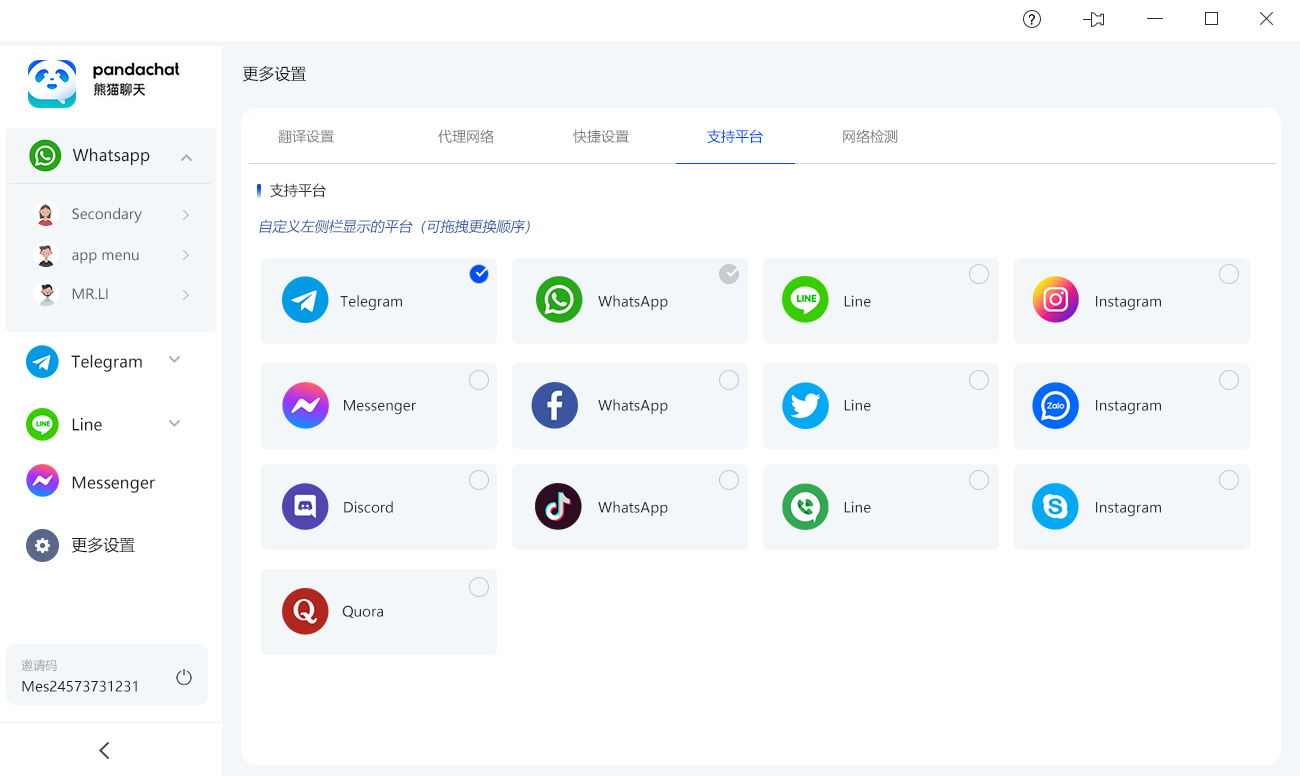Screen dimensions: 1300x776
Task: Expand the Line sidebar dropdown arrow
Action: (175, 424)
